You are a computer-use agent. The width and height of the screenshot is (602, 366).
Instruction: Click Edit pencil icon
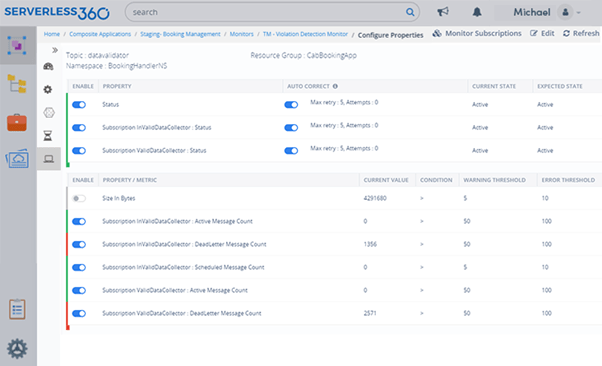click(534, 33)
